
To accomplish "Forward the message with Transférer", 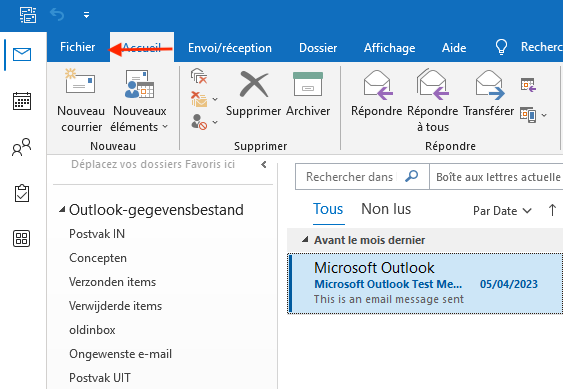I will coord(489,93).
